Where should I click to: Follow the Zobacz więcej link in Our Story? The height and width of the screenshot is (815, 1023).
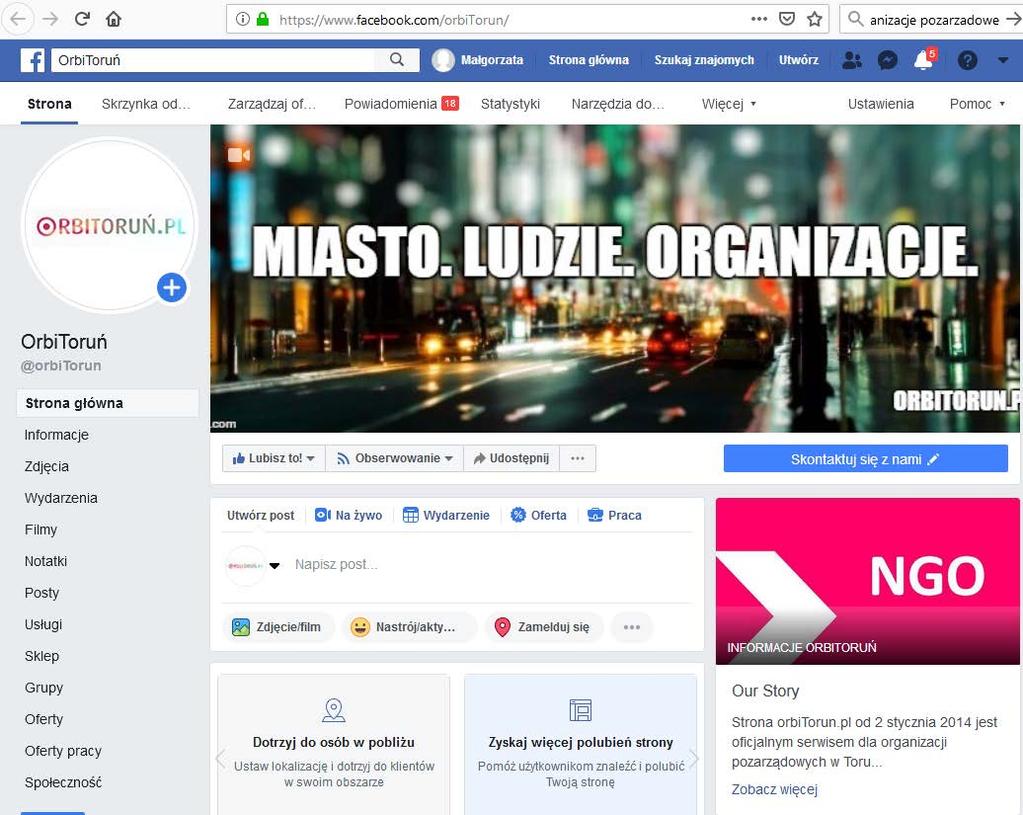tap(774, 790)
